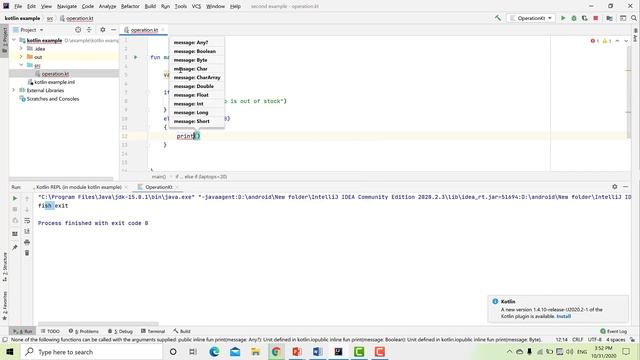
Task: Open the TODO tool window
Action: tap(50, 331)
